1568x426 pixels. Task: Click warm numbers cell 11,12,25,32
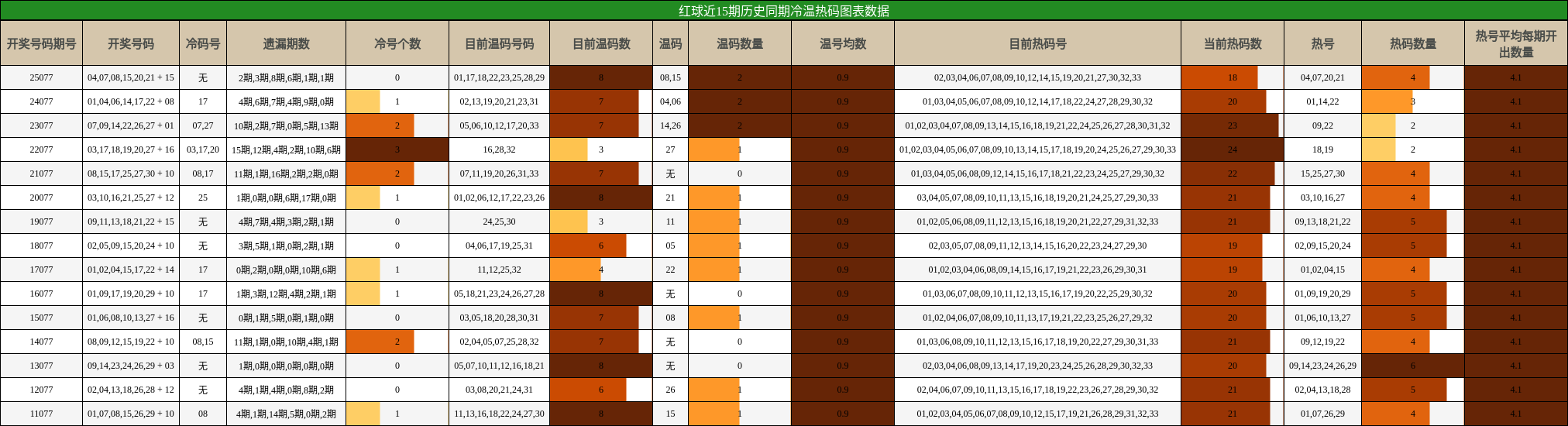click(499, 270)
